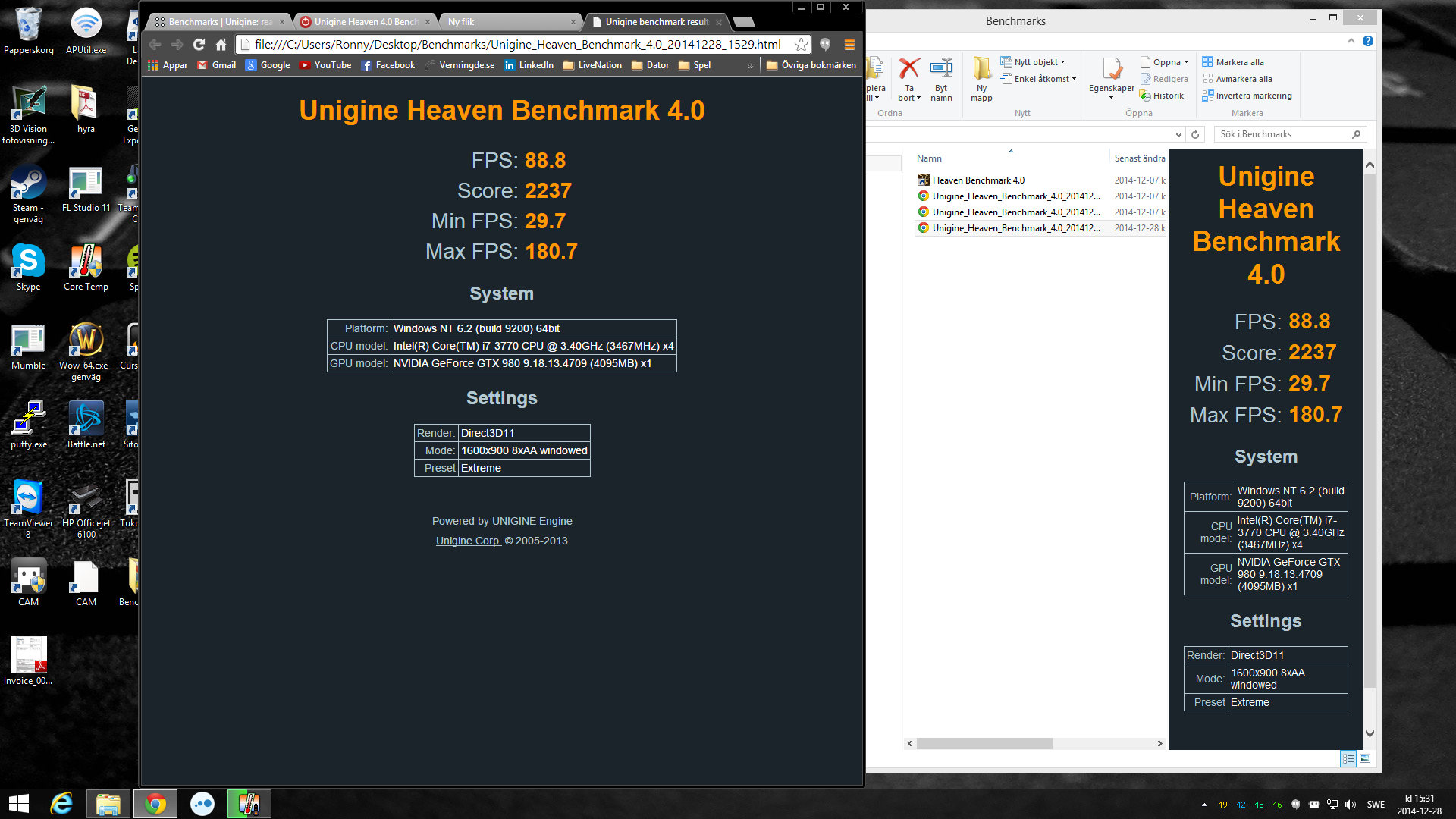Create Ny mapp in Explorer ribbon
The image size is (1456, 819).
coord(981,79)
